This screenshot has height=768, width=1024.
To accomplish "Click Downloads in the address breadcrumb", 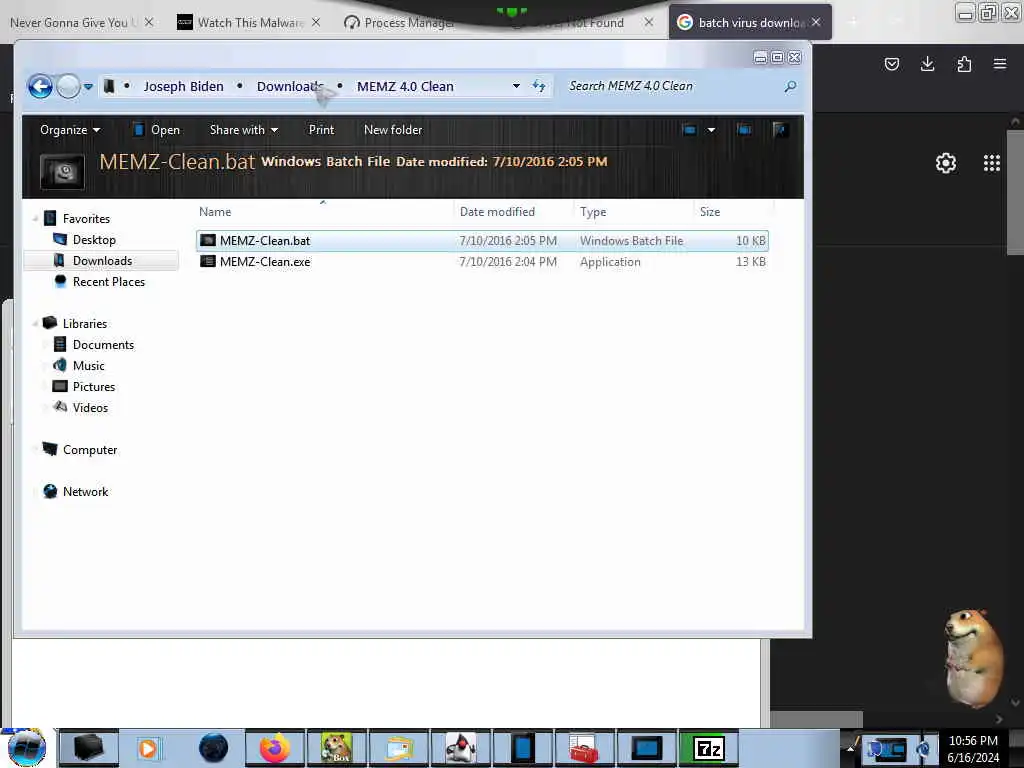I will [x=289, y=86].
